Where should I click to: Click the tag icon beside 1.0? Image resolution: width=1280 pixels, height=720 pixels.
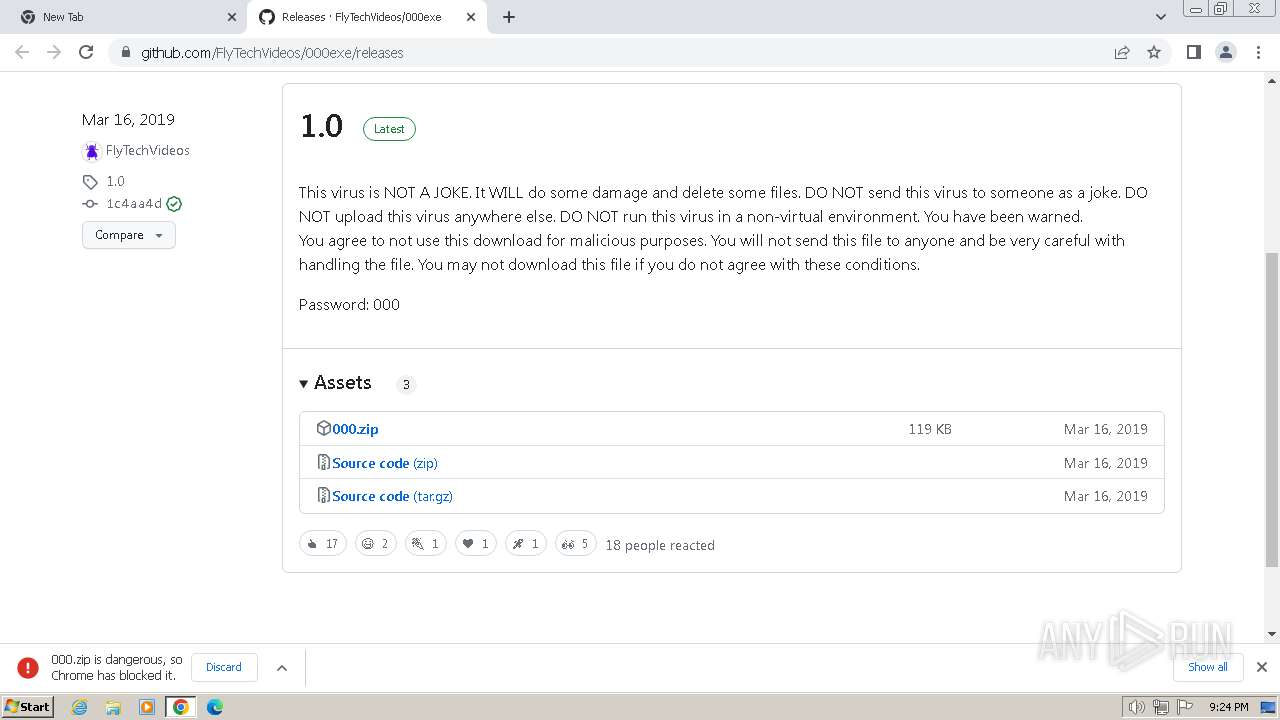90,182
